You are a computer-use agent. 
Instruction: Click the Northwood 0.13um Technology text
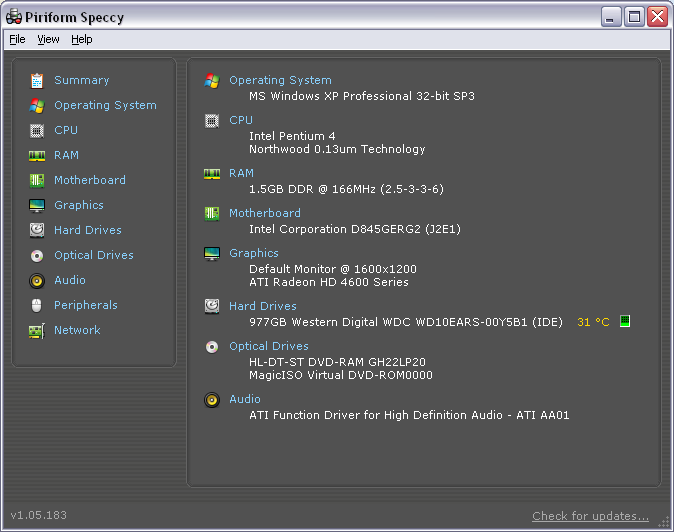pos(337,149)
